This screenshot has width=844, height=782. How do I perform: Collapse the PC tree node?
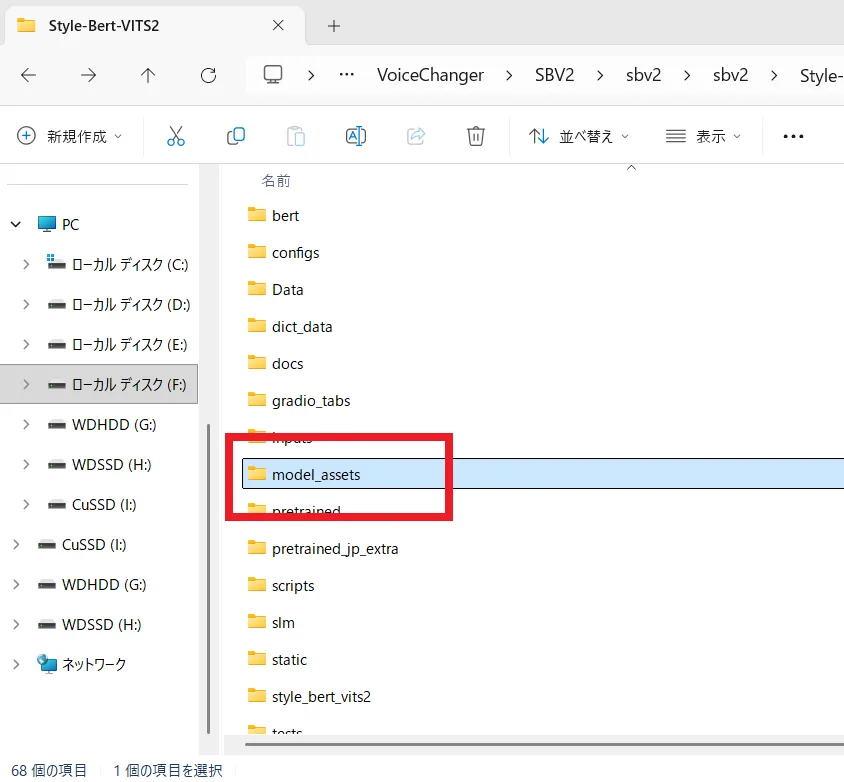16,225
